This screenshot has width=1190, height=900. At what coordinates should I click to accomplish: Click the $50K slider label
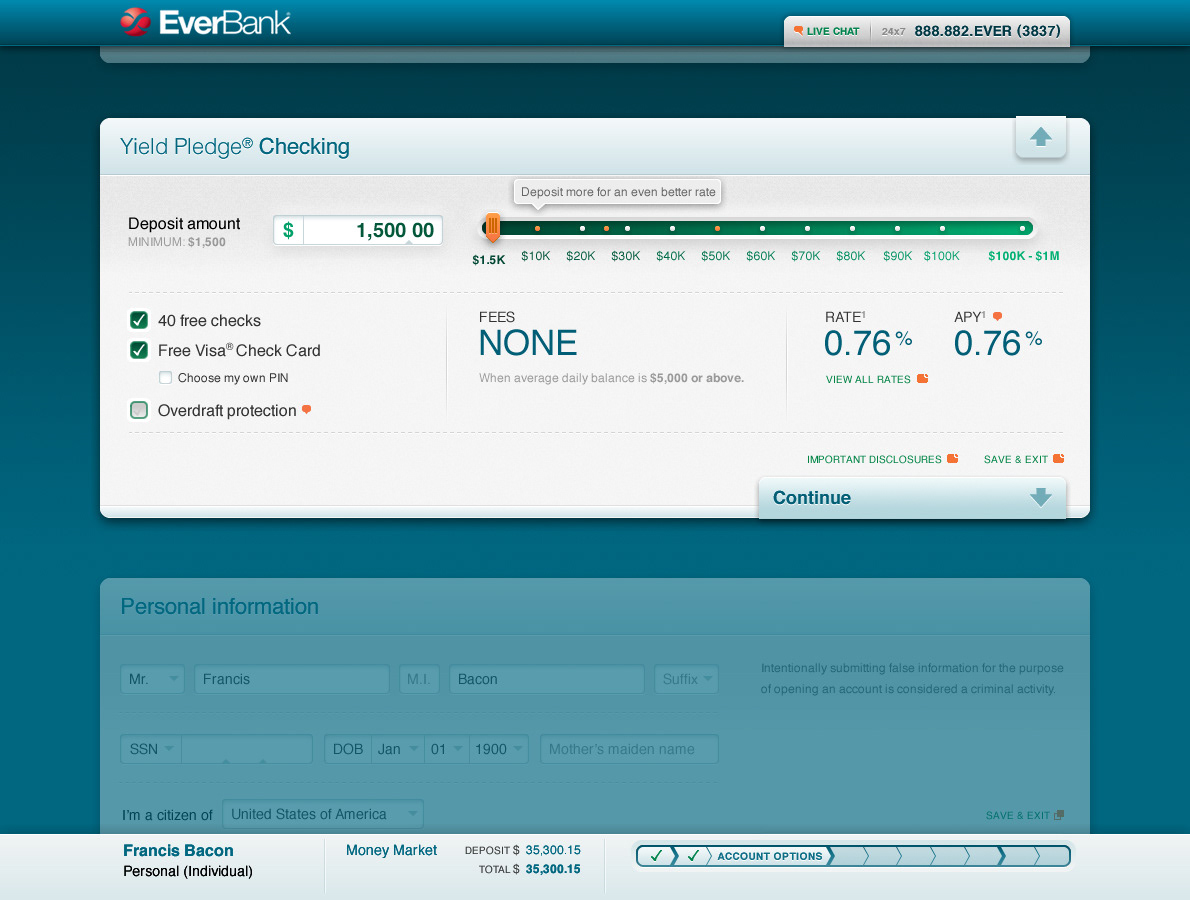click(x=716, y=256)
